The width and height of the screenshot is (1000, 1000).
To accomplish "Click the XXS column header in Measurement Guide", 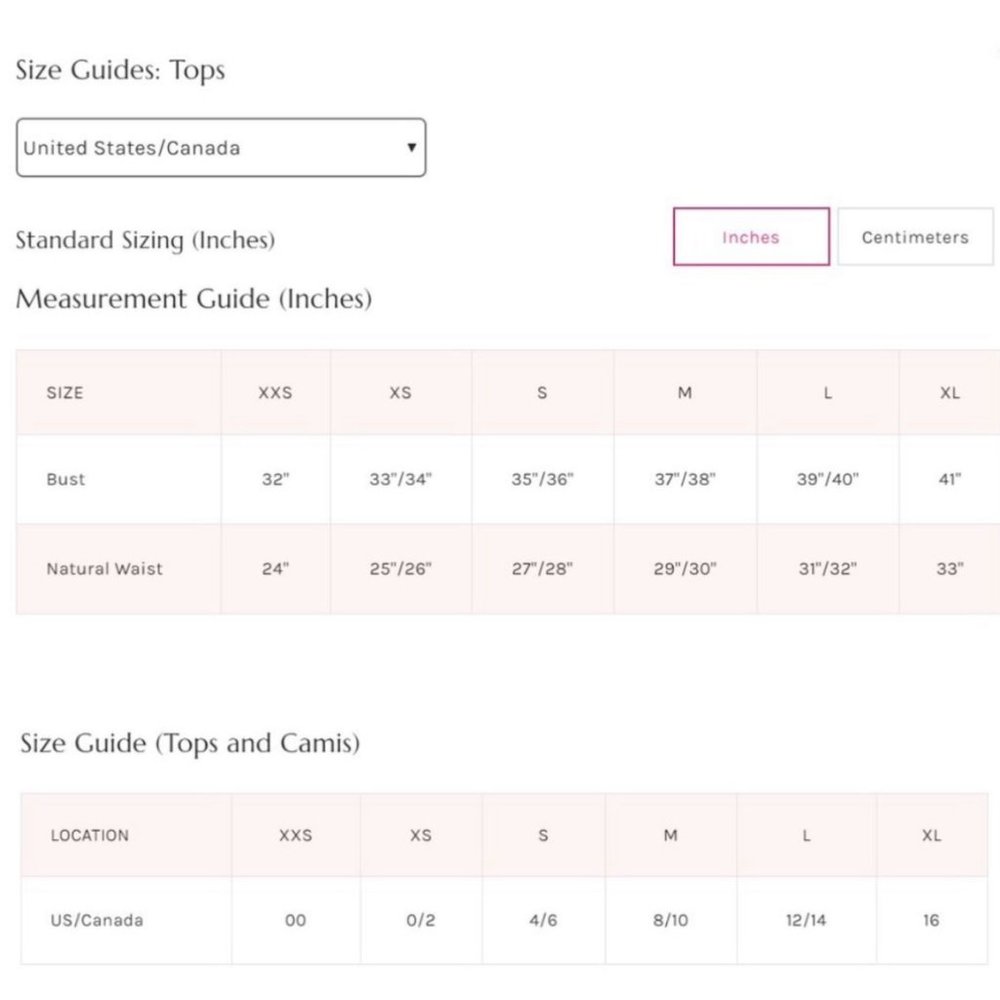I will [275, 393].
